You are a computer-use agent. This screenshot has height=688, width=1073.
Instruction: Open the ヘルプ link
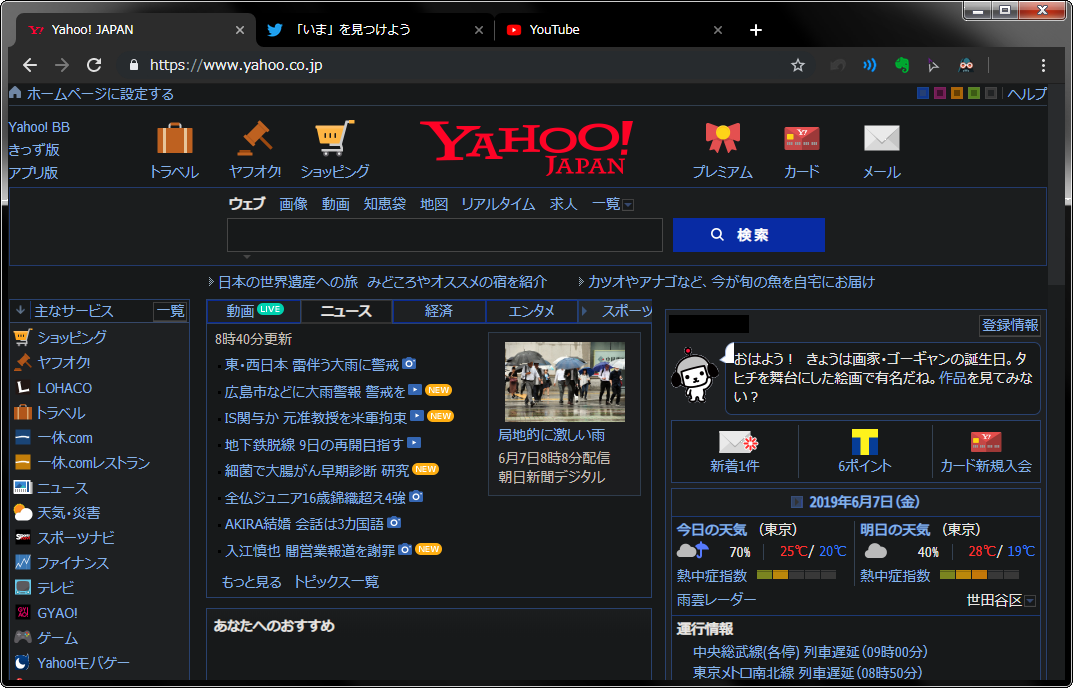click(1026, 94)
